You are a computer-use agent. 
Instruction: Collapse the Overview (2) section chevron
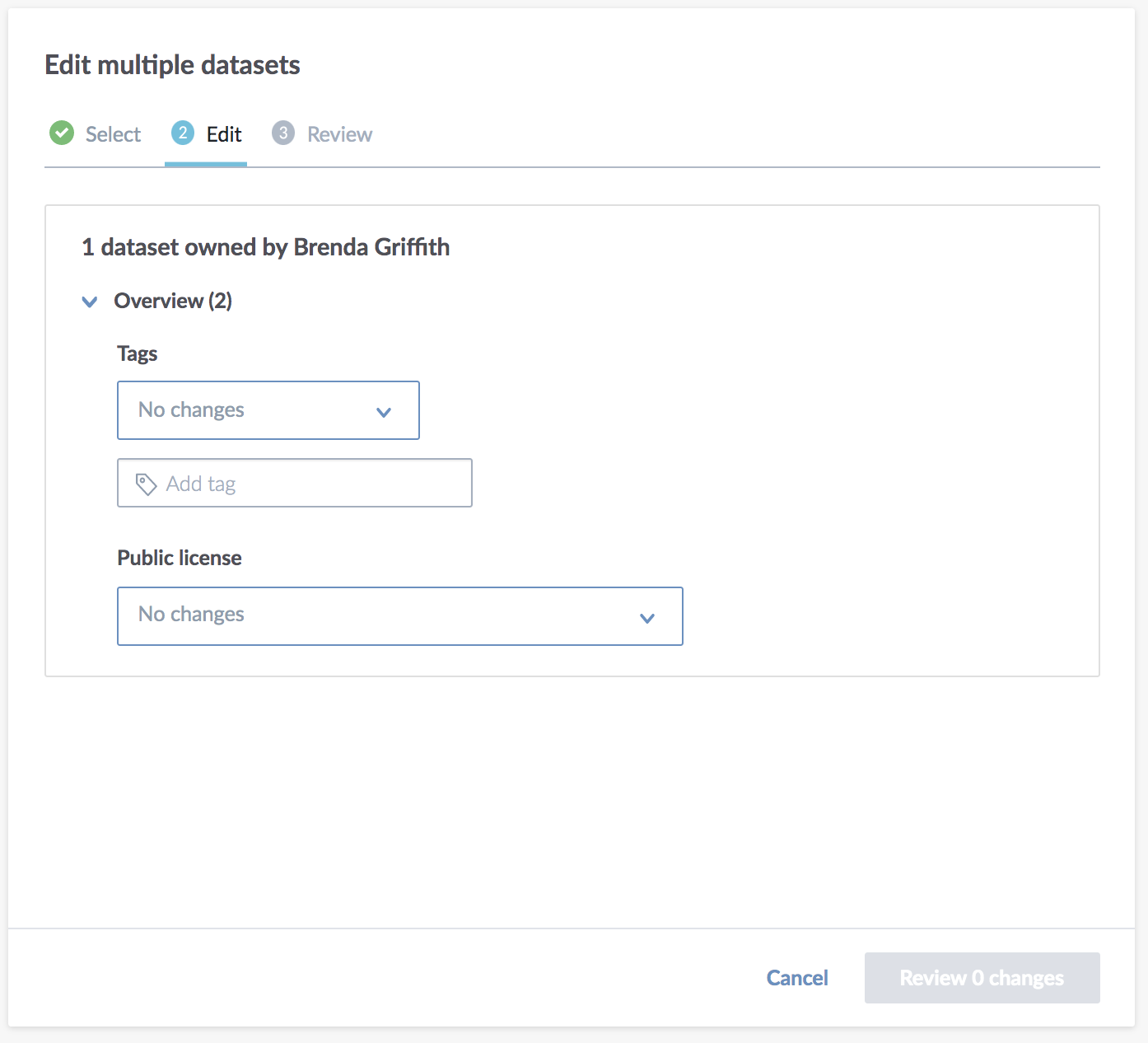click(x=90, y=302)
